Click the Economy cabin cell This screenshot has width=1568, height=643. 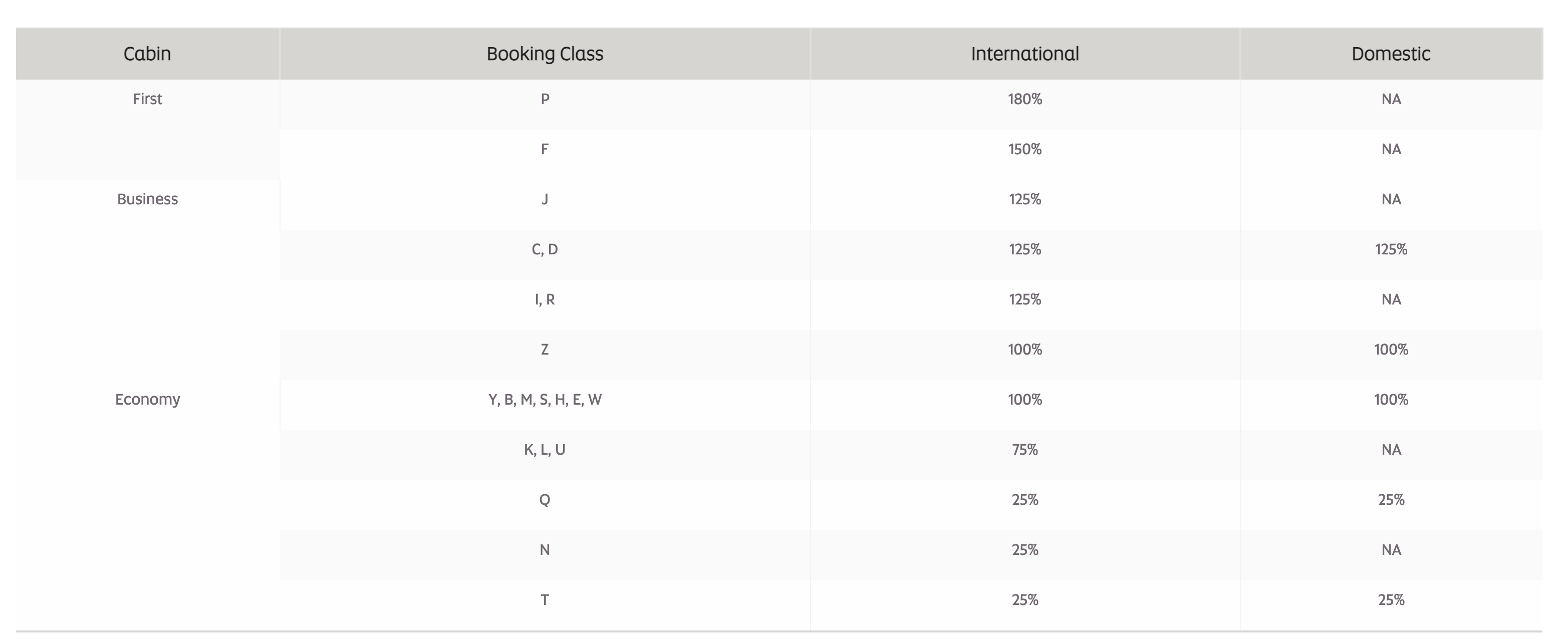tap(147, 400)
